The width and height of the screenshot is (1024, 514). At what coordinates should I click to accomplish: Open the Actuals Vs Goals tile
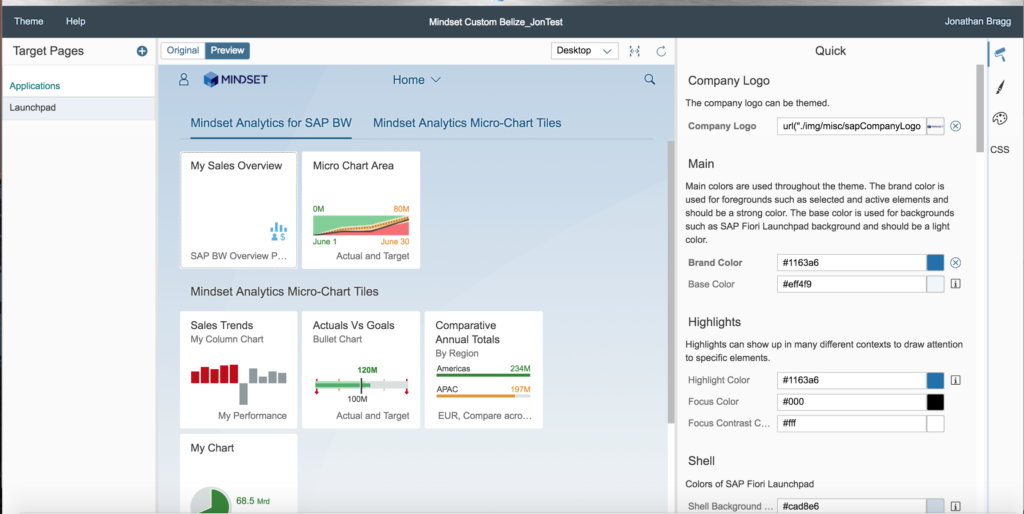[x=361, y=370]
